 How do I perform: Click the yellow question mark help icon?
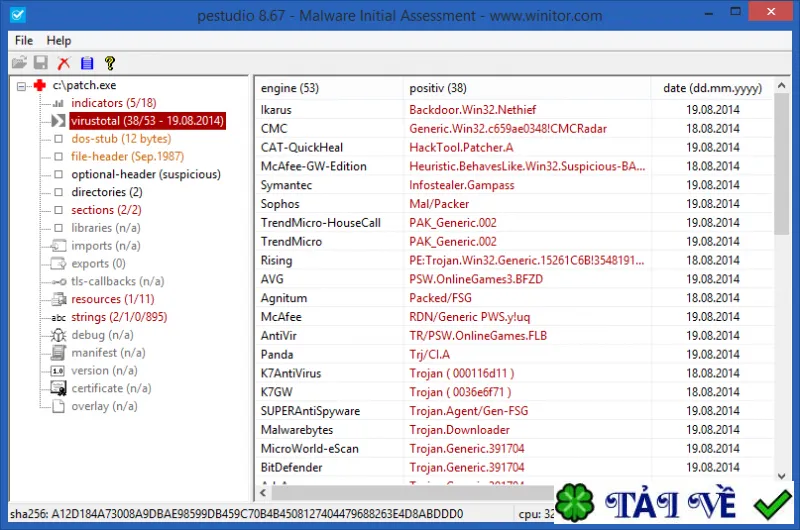pyautogui.click(x=110, y=63)
